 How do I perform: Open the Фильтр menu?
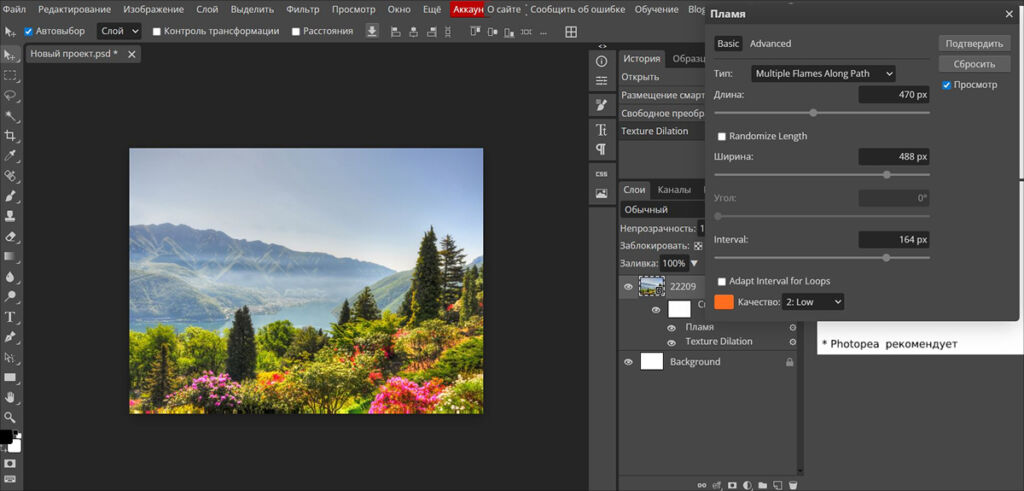[x=303, y=10]
